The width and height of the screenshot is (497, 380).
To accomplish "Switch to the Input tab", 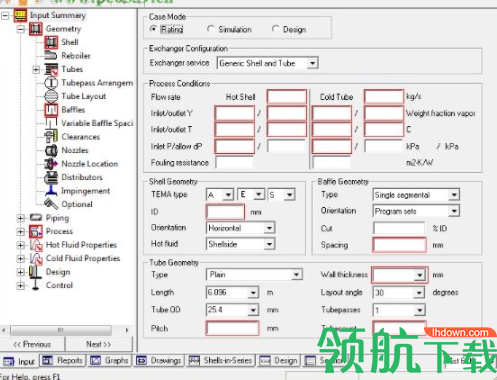I will [19, 361].
